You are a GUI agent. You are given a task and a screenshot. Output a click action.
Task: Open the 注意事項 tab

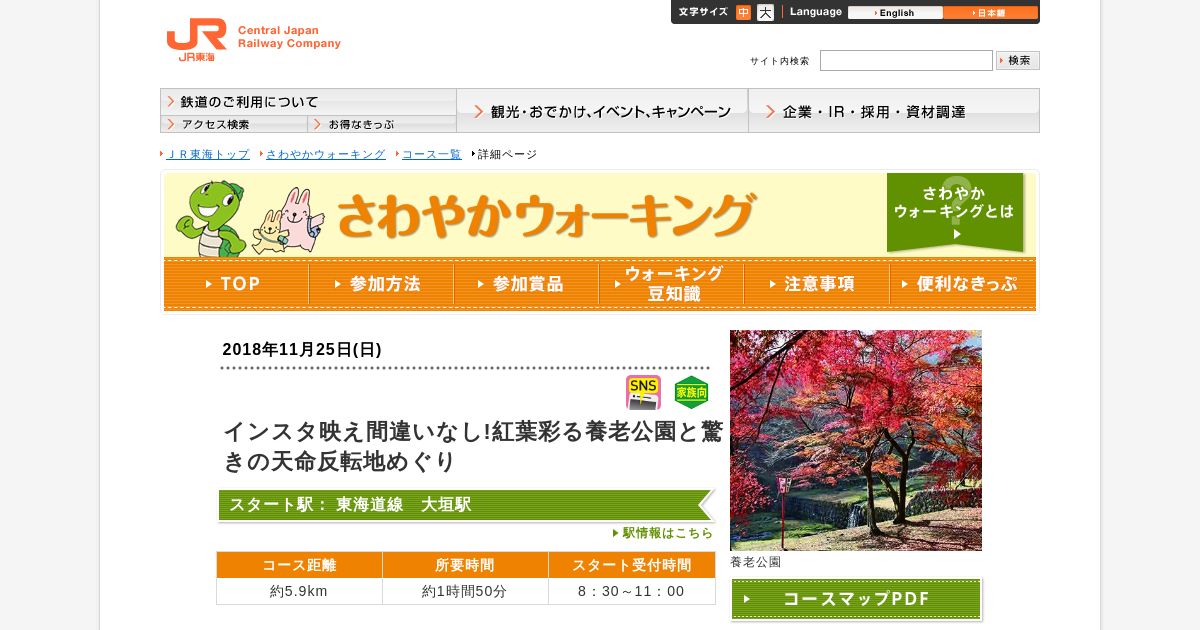coord(816,284)
